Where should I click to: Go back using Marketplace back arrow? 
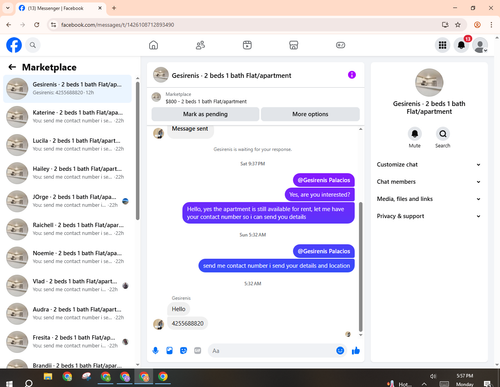pyautogui.click(x=12, y=67)
